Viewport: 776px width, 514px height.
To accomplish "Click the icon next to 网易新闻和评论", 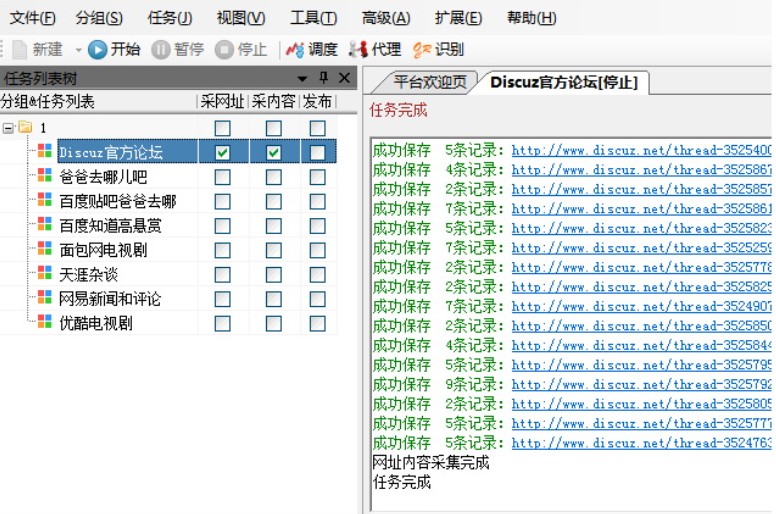I will pos(45,297).
